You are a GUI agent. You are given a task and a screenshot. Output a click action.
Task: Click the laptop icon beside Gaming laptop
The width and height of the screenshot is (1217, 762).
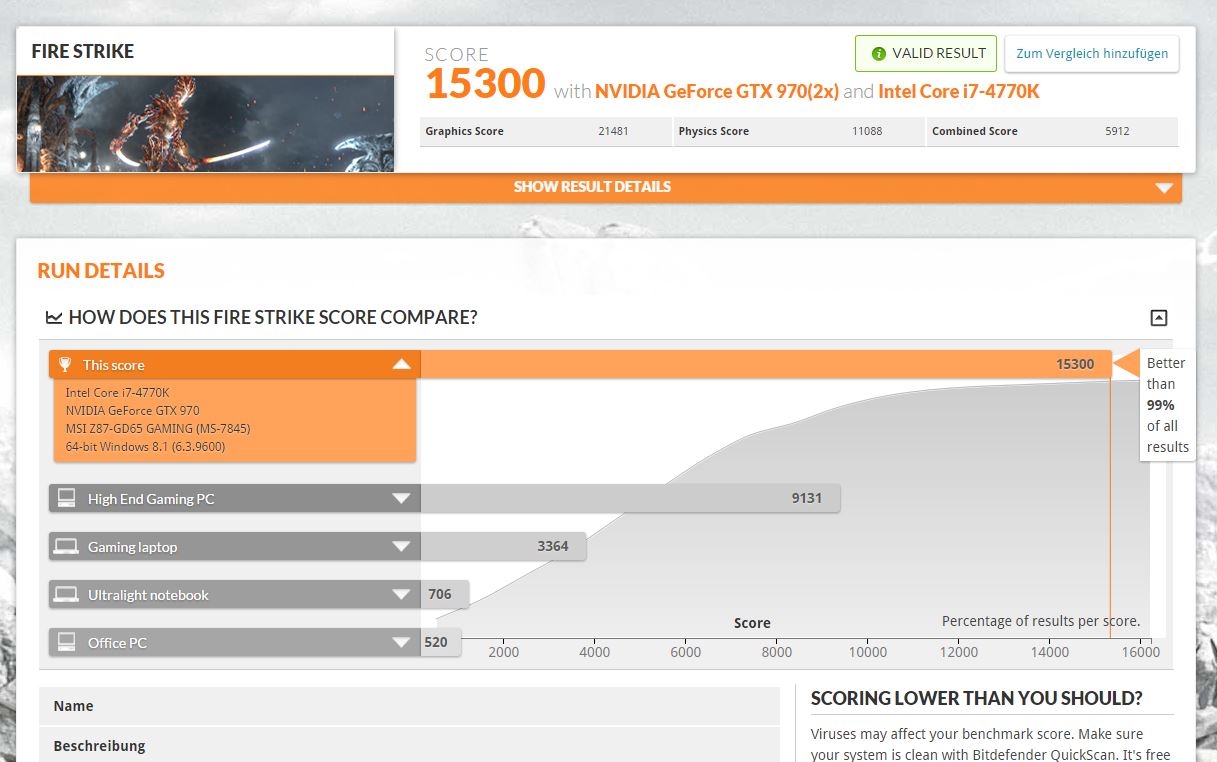(x=67, y=546)
